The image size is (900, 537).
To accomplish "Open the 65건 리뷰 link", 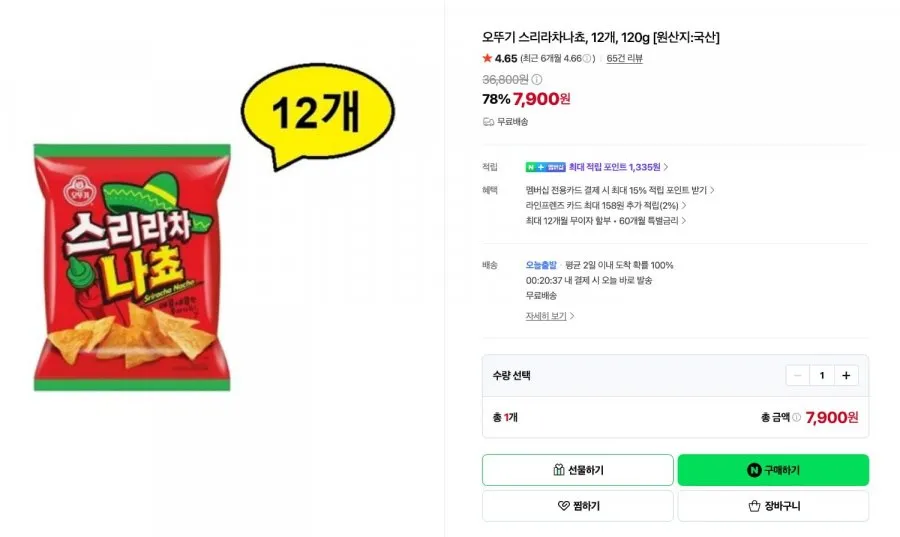I will [624, 59].
